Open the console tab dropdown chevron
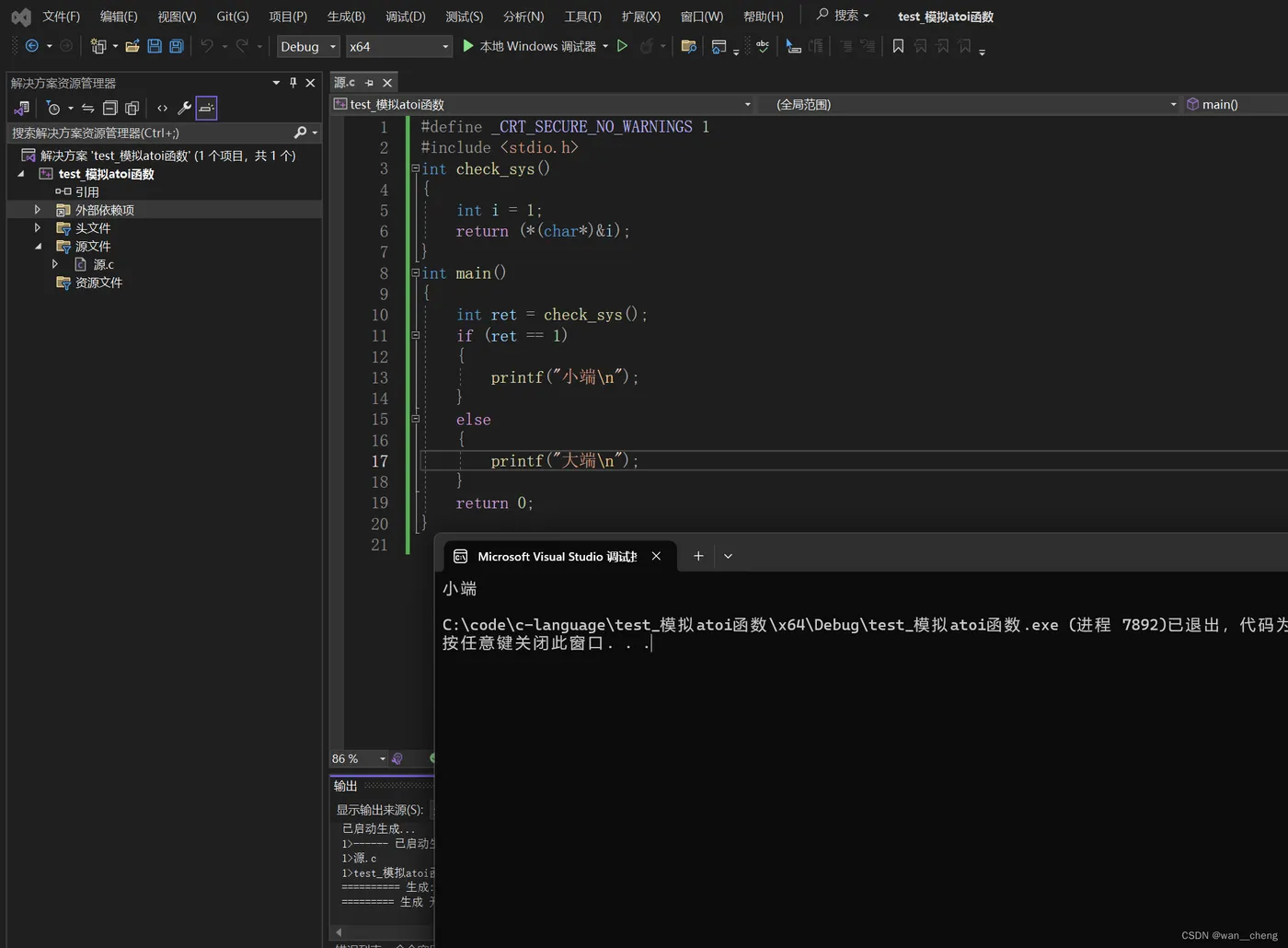This screenshot has height=948, width=1288. [x=728, y=556]
